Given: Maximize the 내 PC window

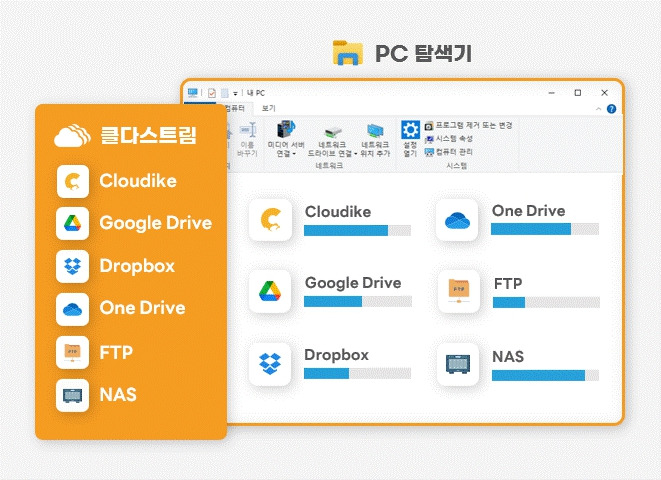Looking at the screenshot, I should pos(578,93).
